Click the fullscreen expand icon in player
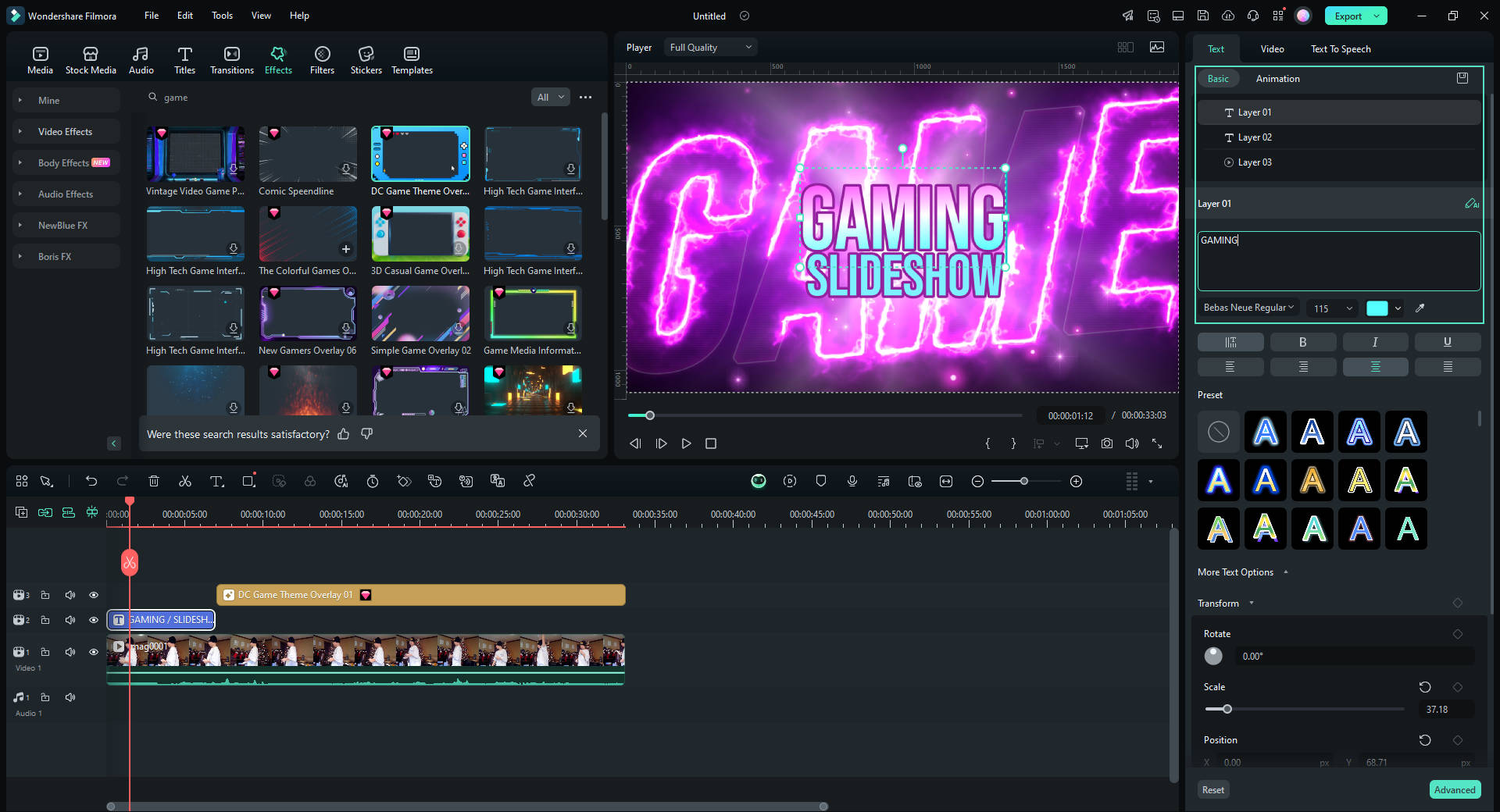The height and width of the screenshot is (812, 1500). click(1157, 443)
